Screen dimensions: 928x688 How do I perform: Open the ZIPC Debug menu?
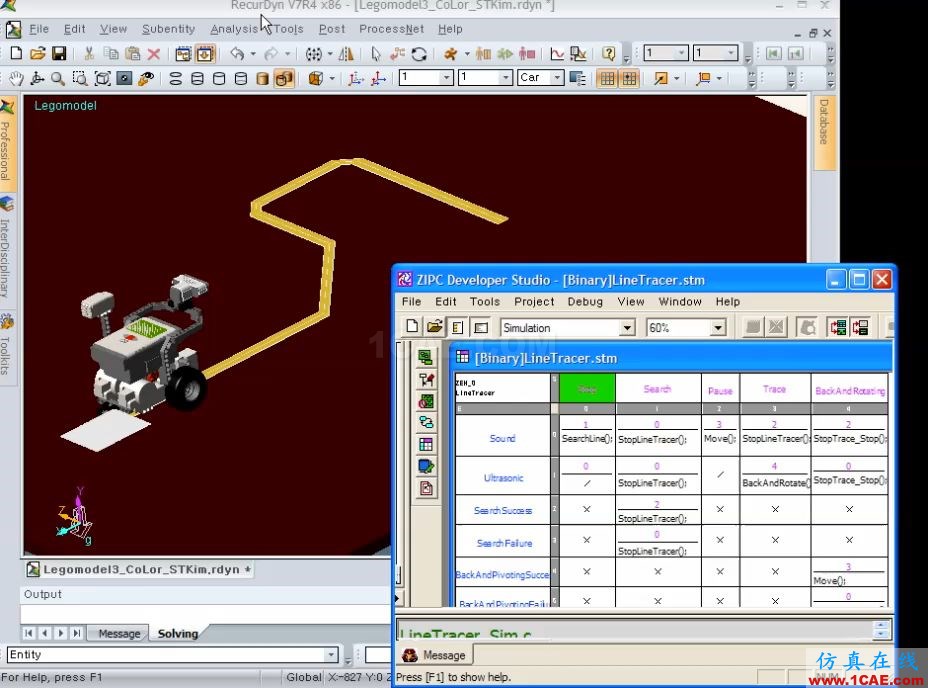point(585,301)
